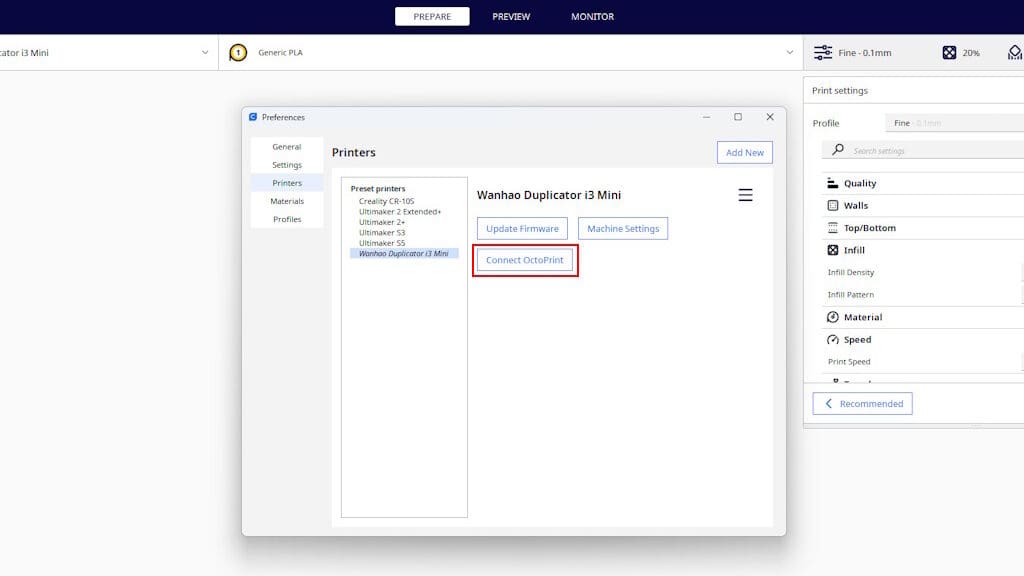Maximize the Preferences window
The width and height of the screenshot is (1024, 576).
[x=738, y=117]
